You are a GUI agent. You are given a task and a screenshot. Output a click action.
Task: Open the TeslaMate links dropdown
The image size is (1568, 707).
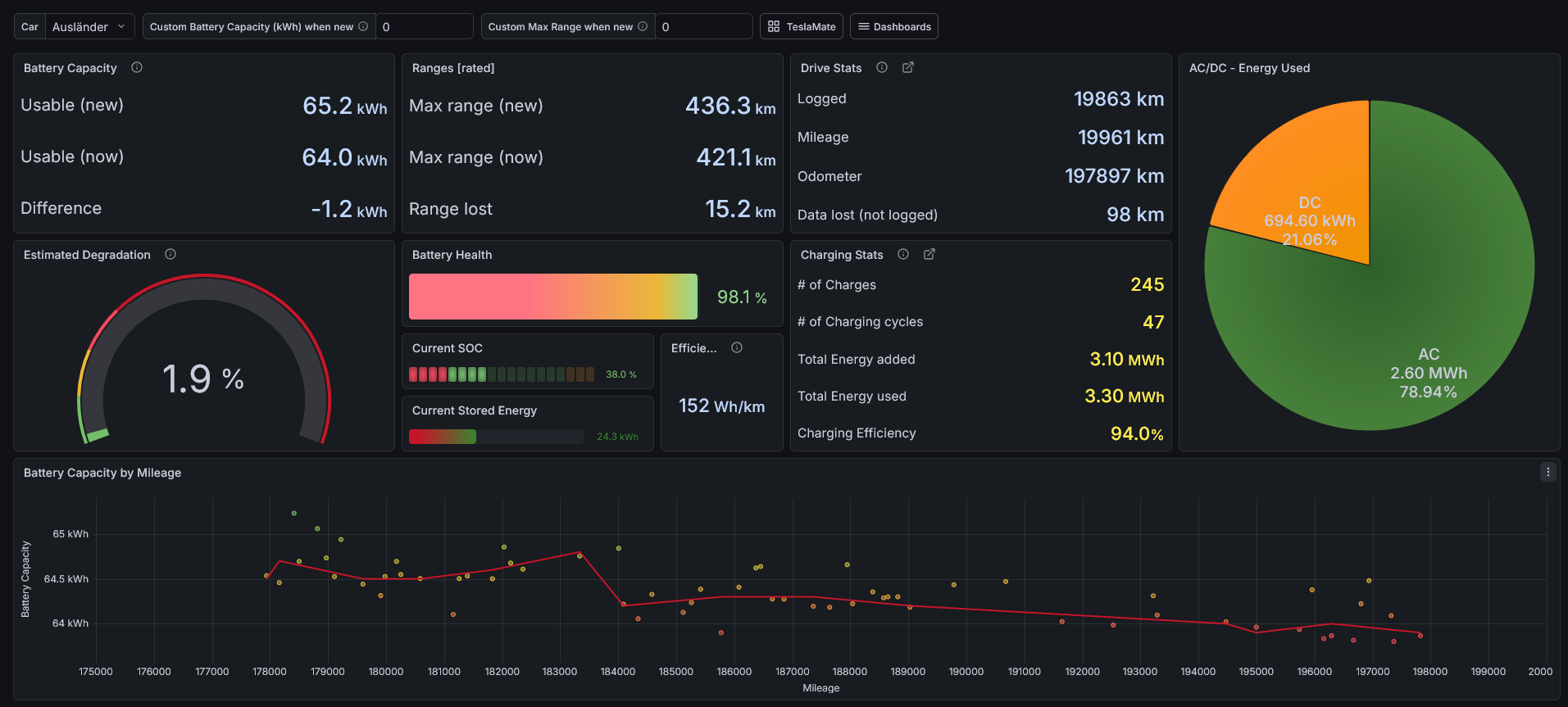tap(802, 26)
